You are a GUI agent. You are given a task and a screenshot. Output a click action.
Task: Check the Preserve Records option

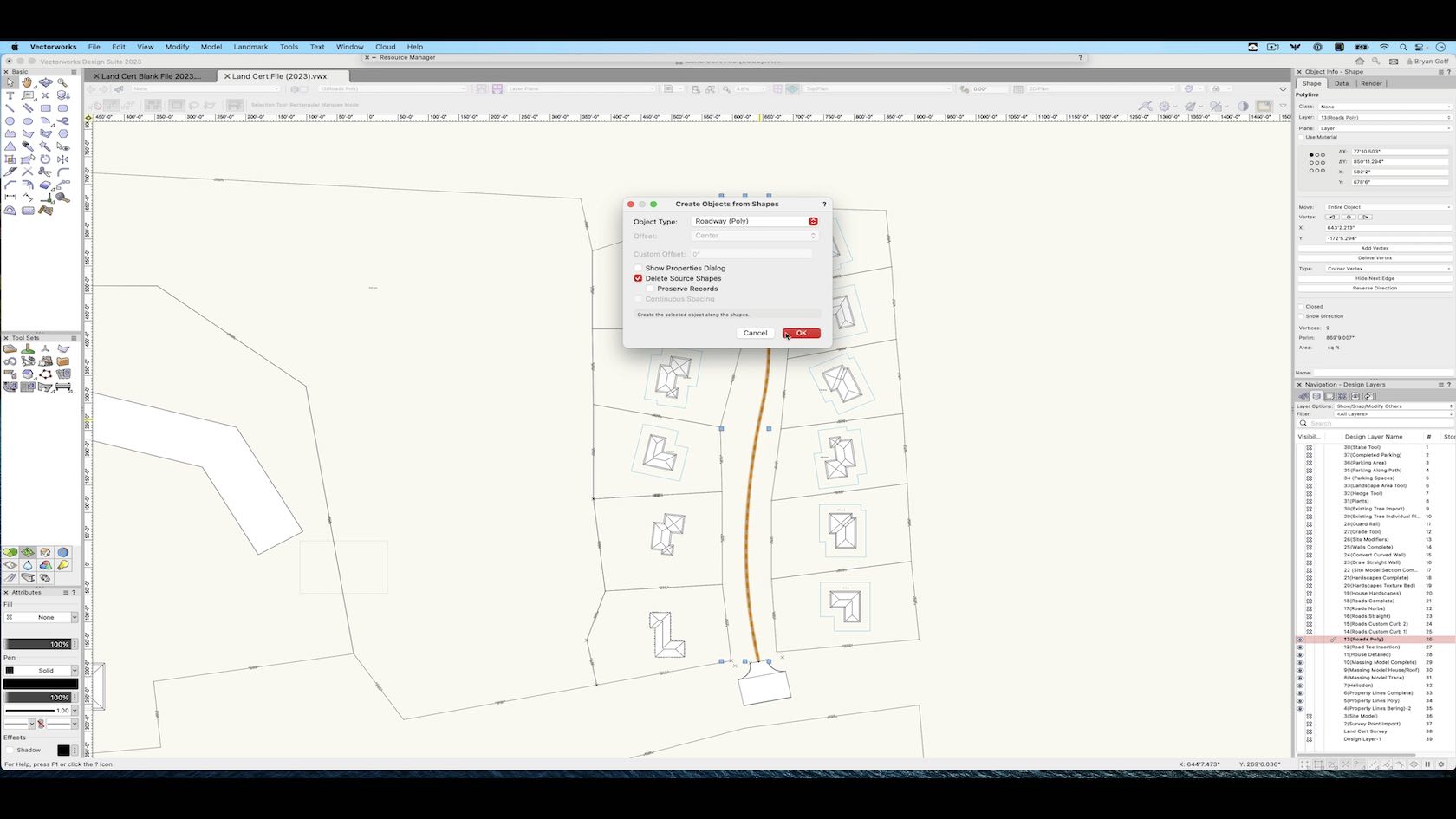(648, 289)
